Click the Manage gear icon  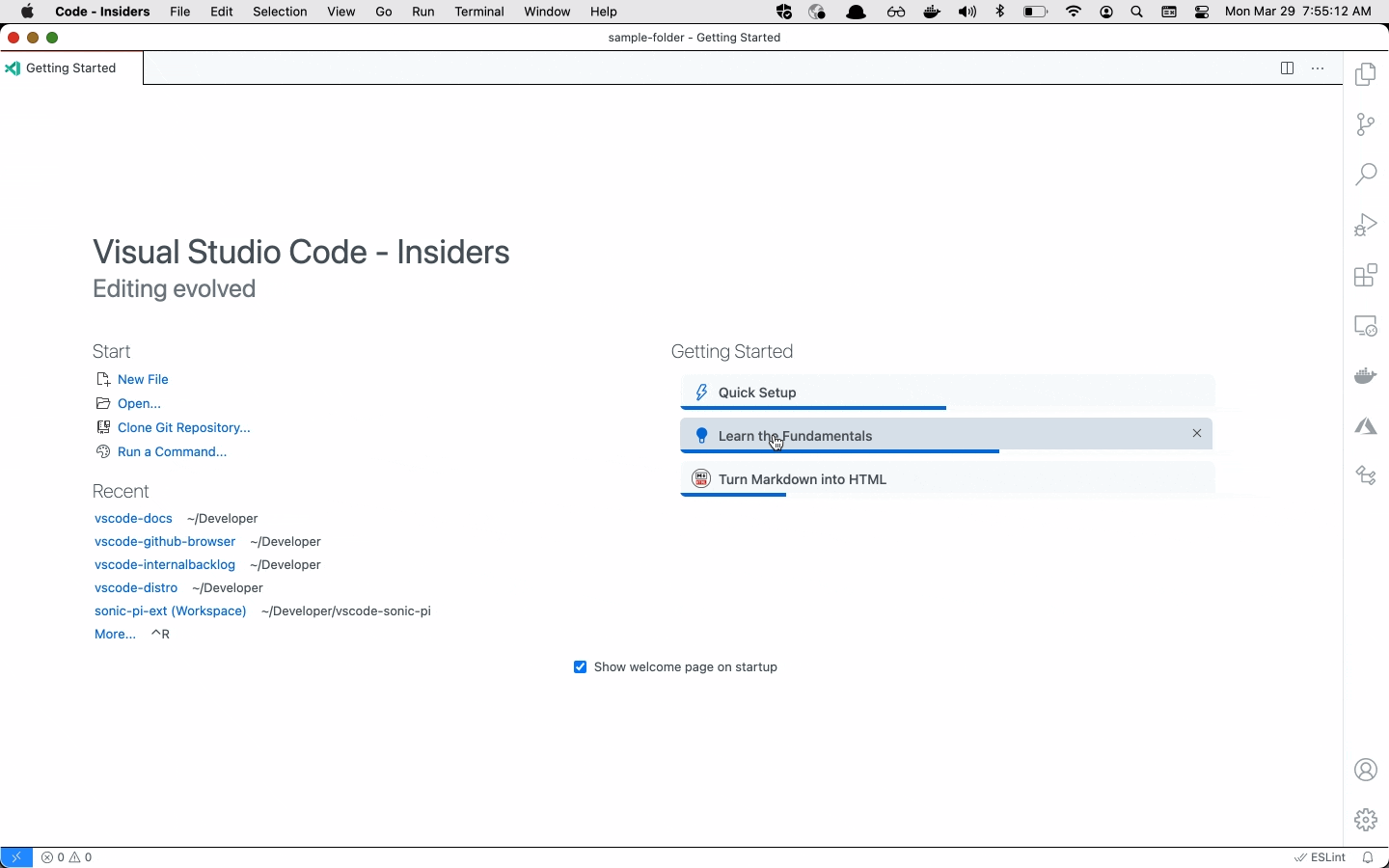point(1367,820)
